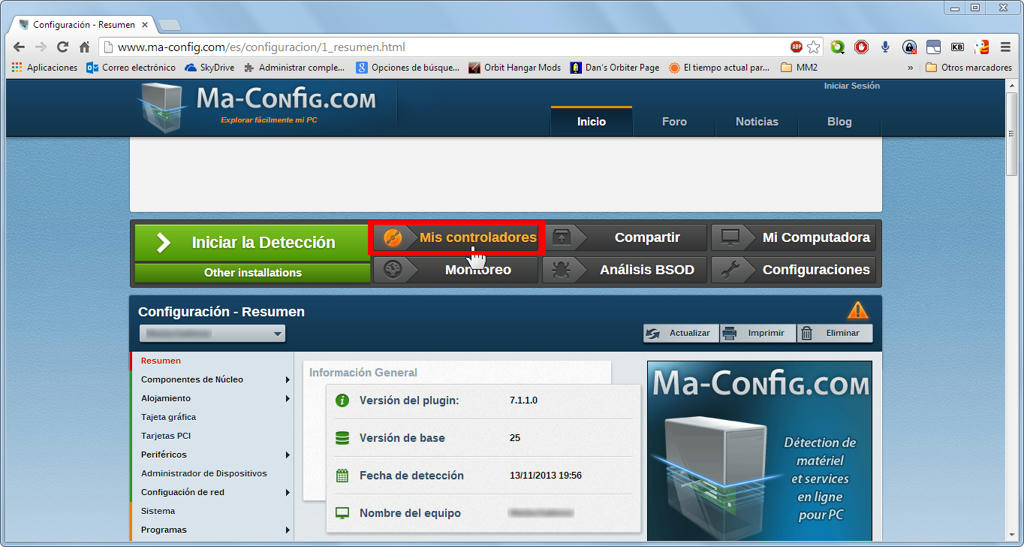The image size is (1024, 547).
Task: Open Otros marcadores bookmarks folder
Action: click(x=968, y=67)
